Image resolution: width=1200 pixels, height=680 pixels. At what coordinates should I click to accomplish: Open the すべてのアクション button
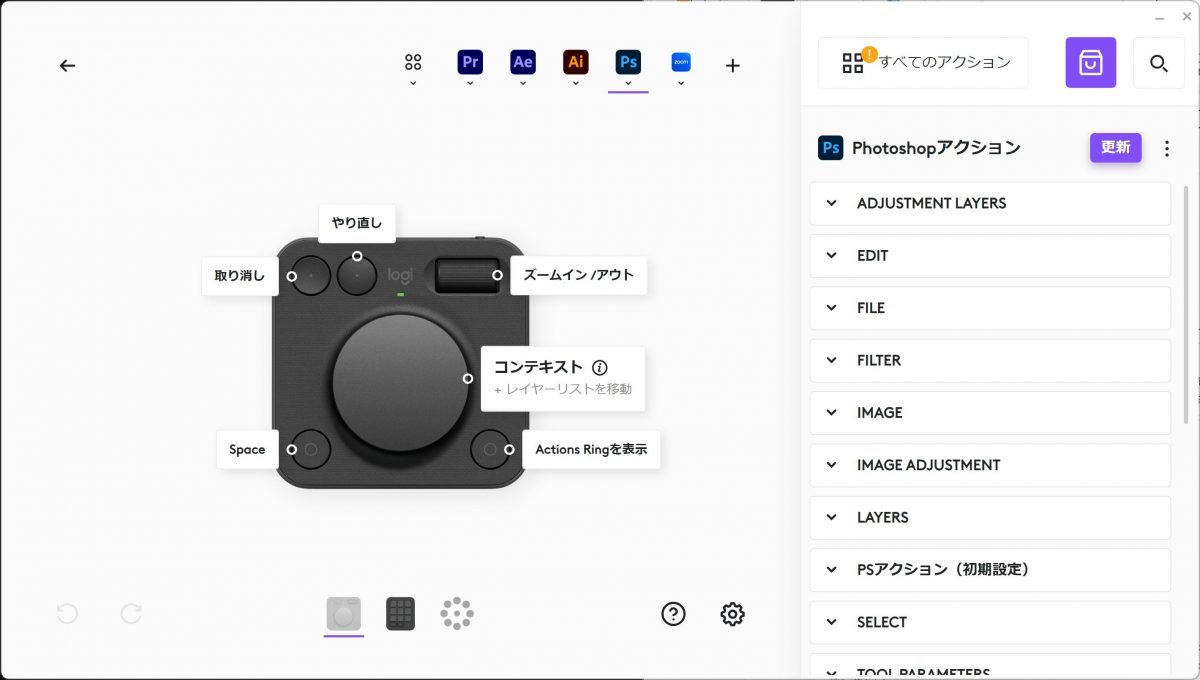click(923, 63)
